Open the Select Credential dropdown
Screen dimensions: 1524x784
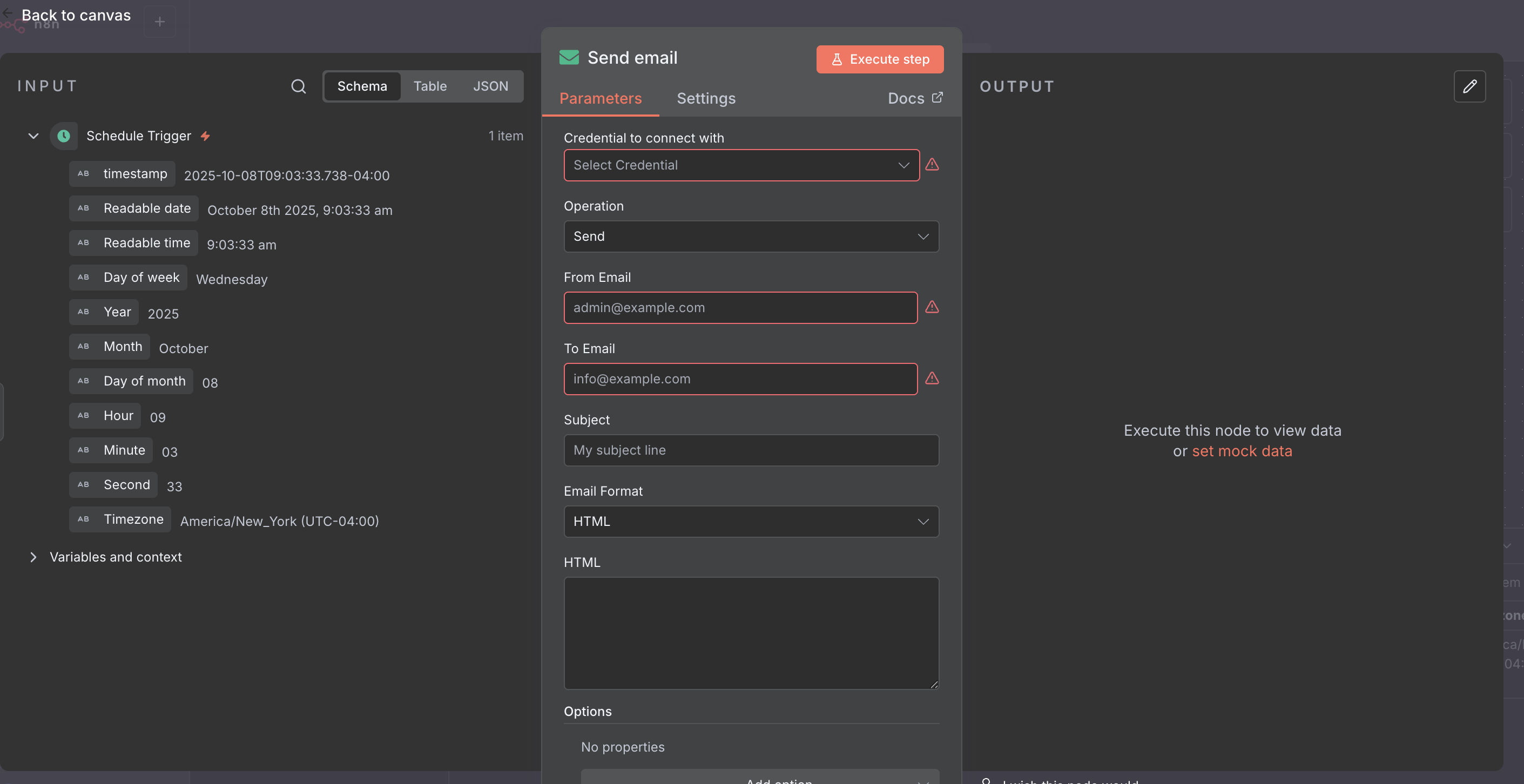pos(741,165)
